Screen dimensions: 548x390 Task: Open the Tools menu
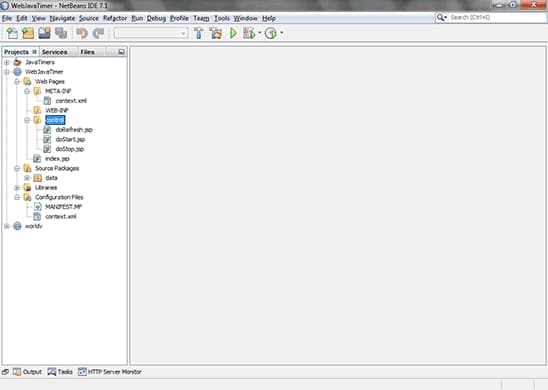click(x=222, y=18)
